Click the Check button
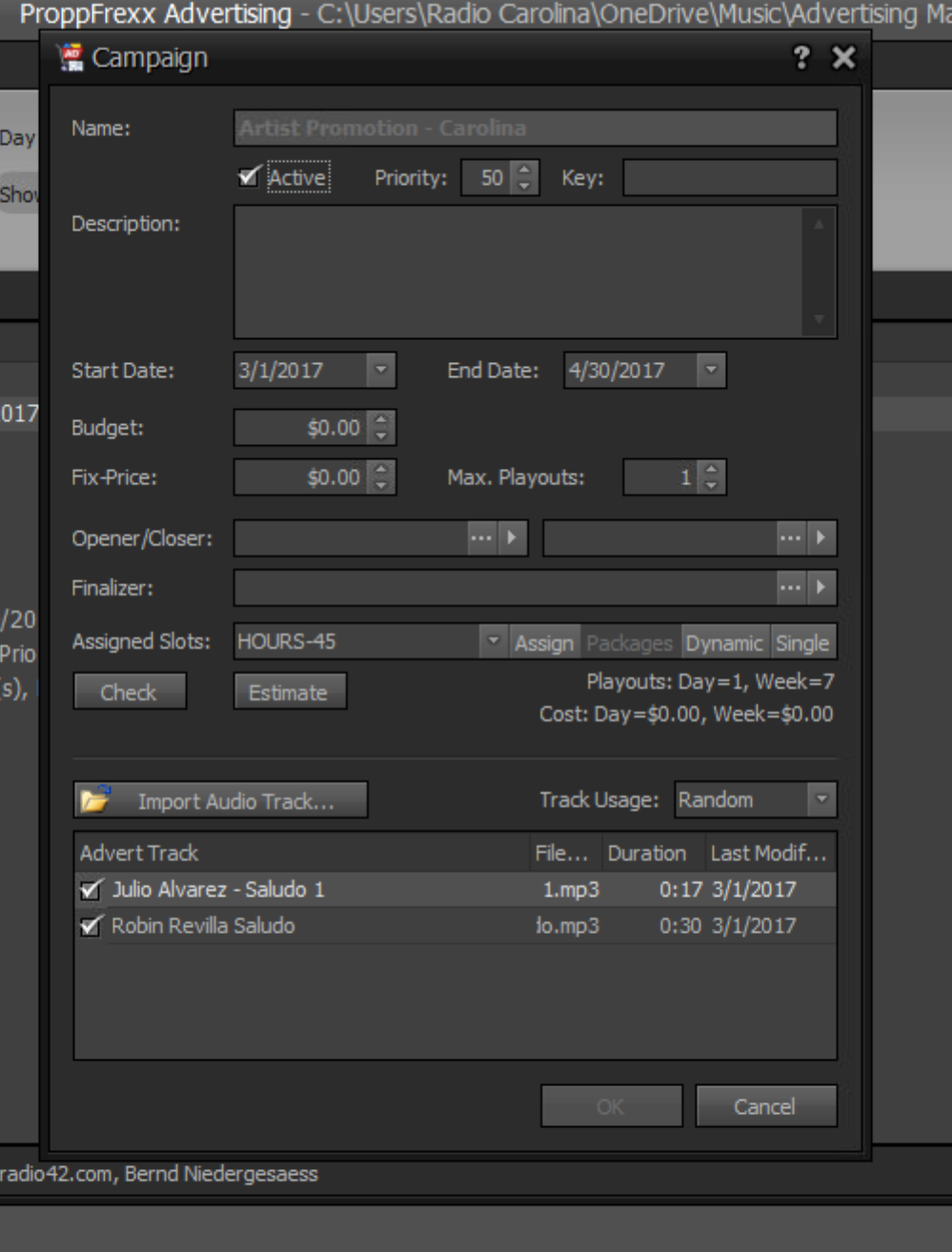This screenshot has height=1252, width=952. pyautogui.click(x=130, y=693)
